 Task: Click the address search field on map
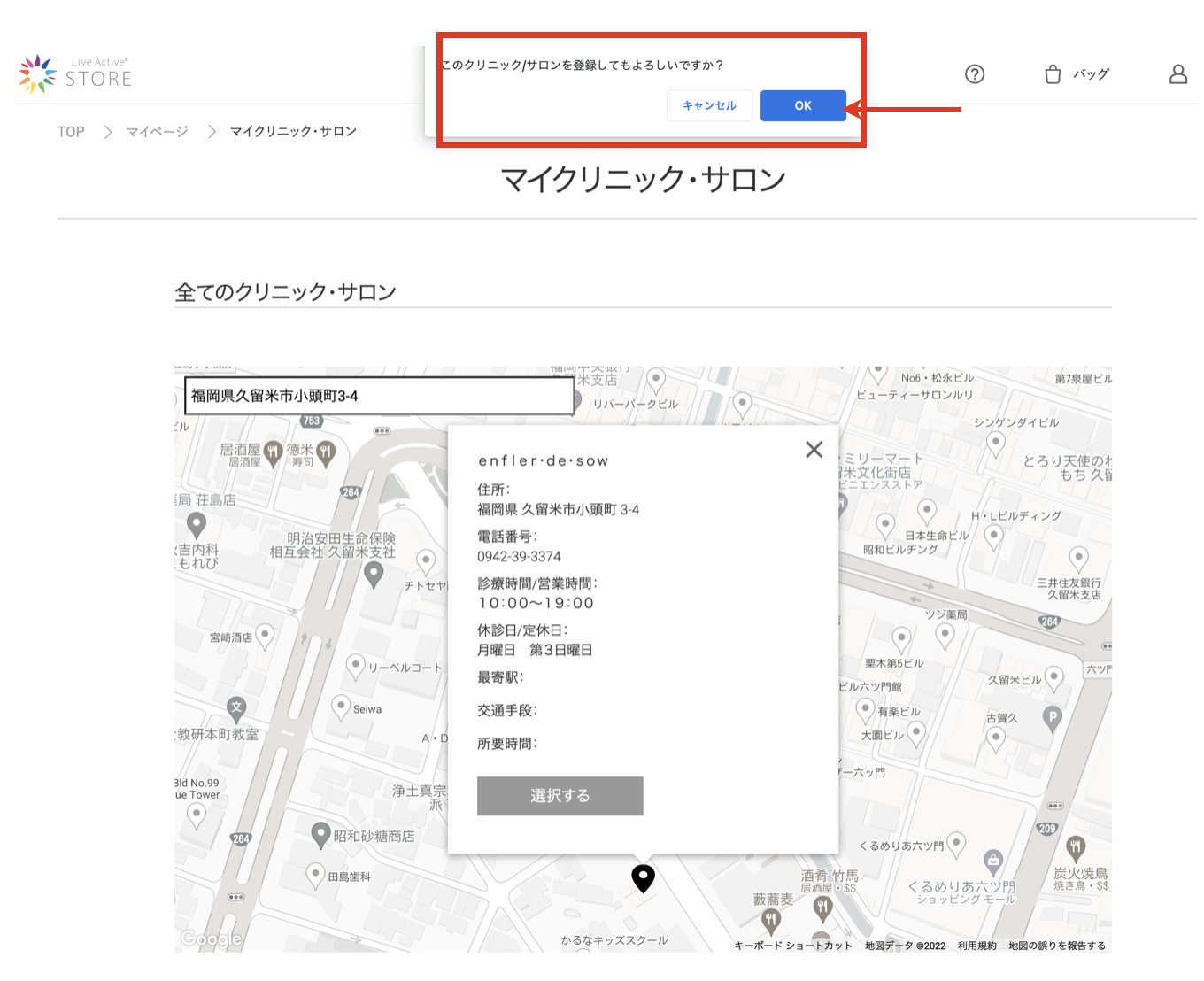379,396
